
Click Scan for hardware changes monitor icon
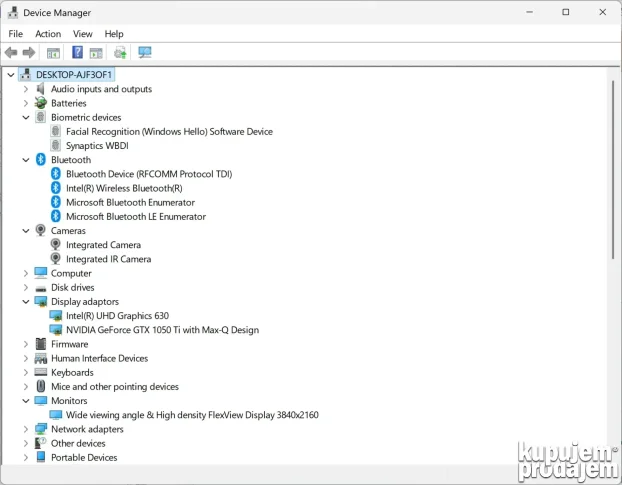tap(145, 52)
